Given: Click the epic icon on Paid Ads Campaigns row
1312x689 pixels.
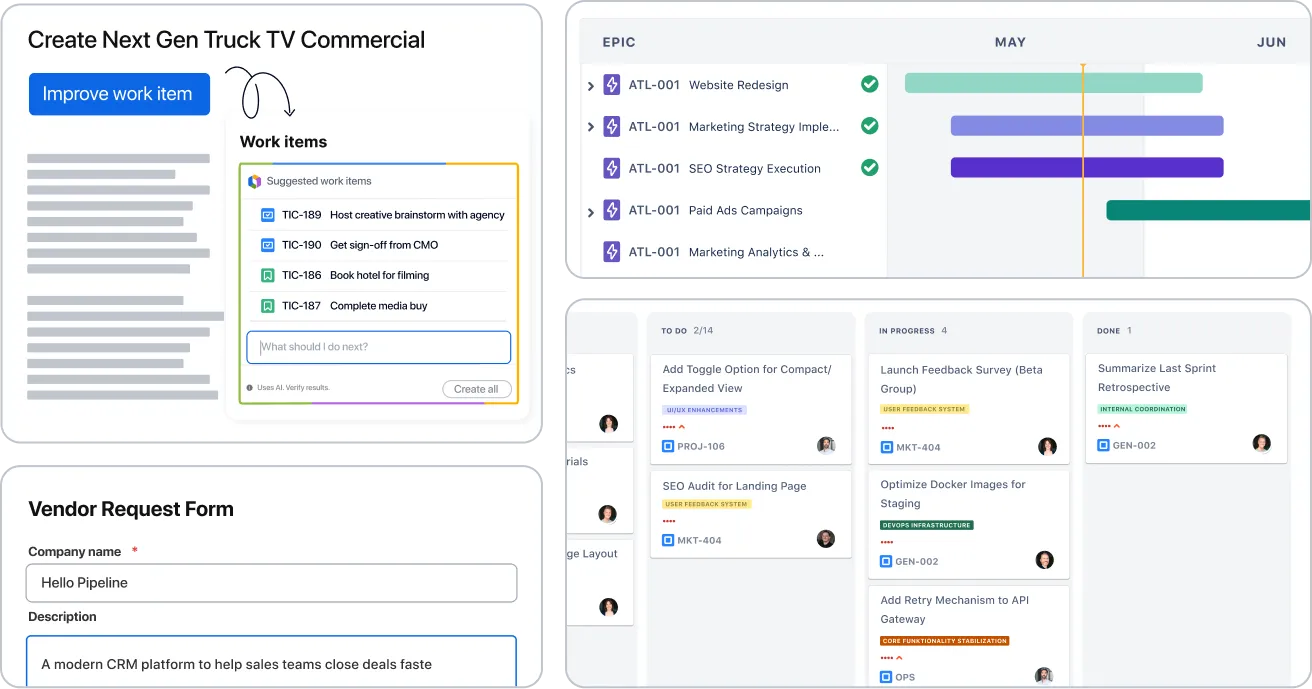Looking at the screenshot, I should point(611,210).
